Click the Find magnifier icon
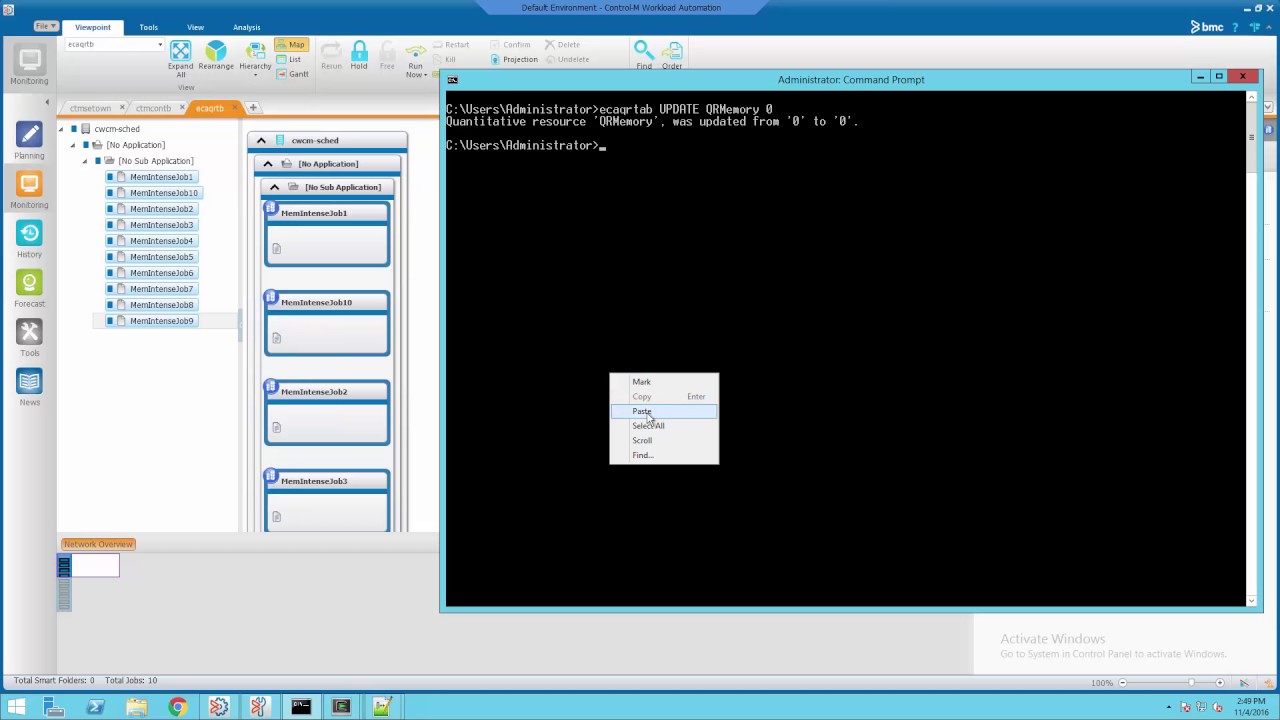This screenshot has width=1280, height=720. click(x=644, y=51)
